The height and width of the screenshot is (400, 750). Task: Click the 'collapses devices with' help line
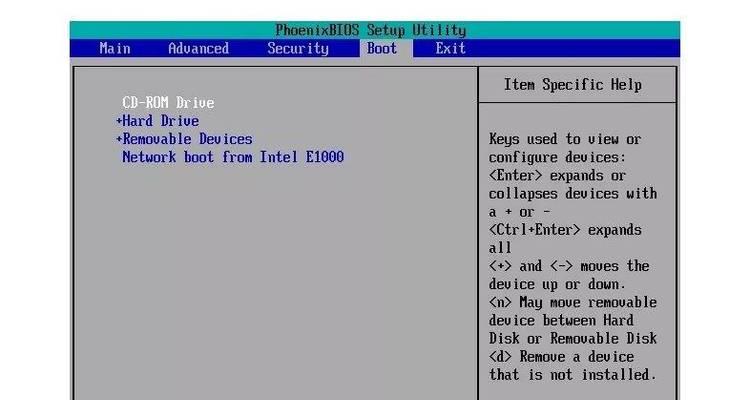[573, 194]
